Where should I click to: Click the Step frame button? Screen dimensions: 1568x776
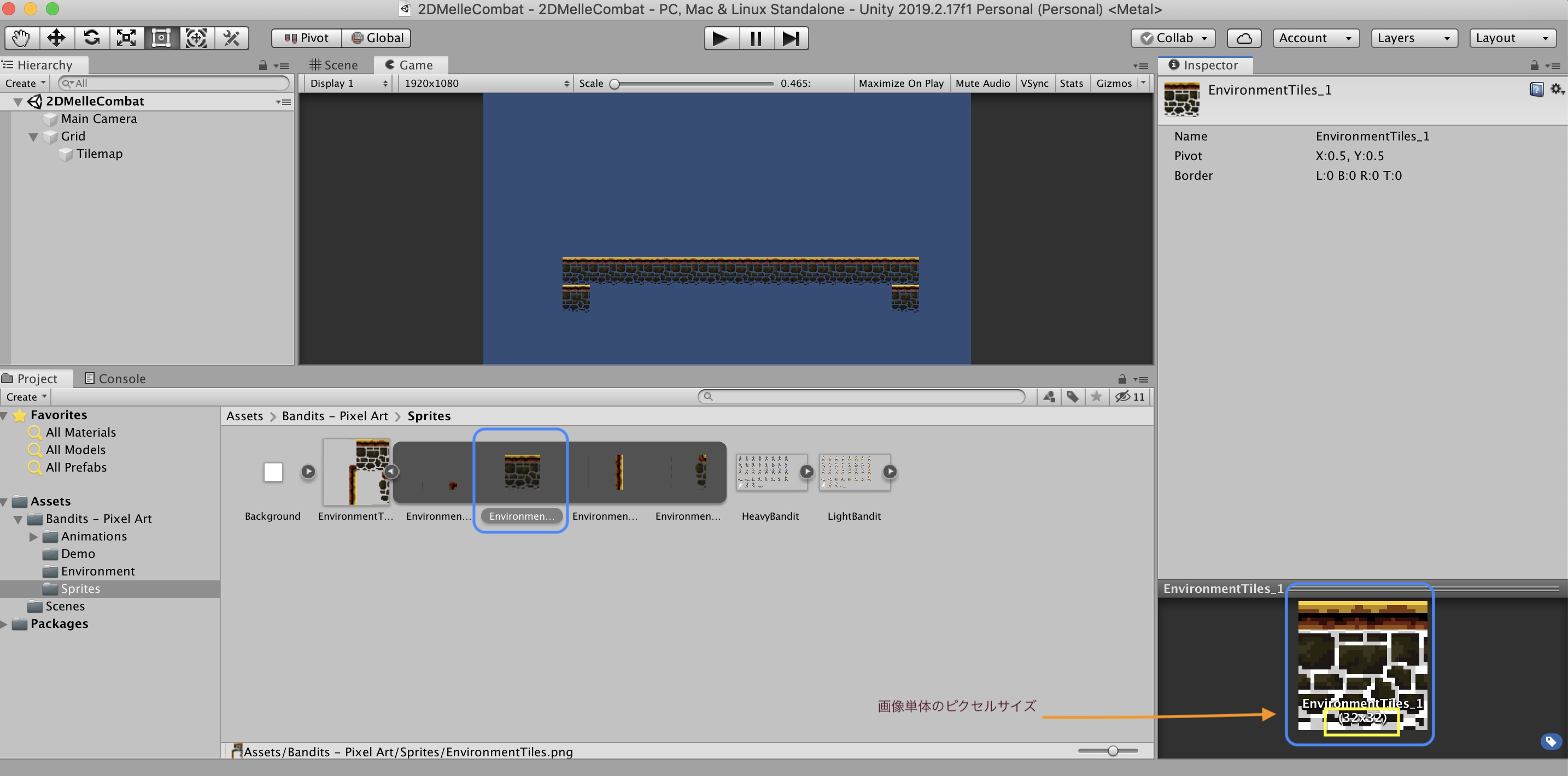pos(791,38)
